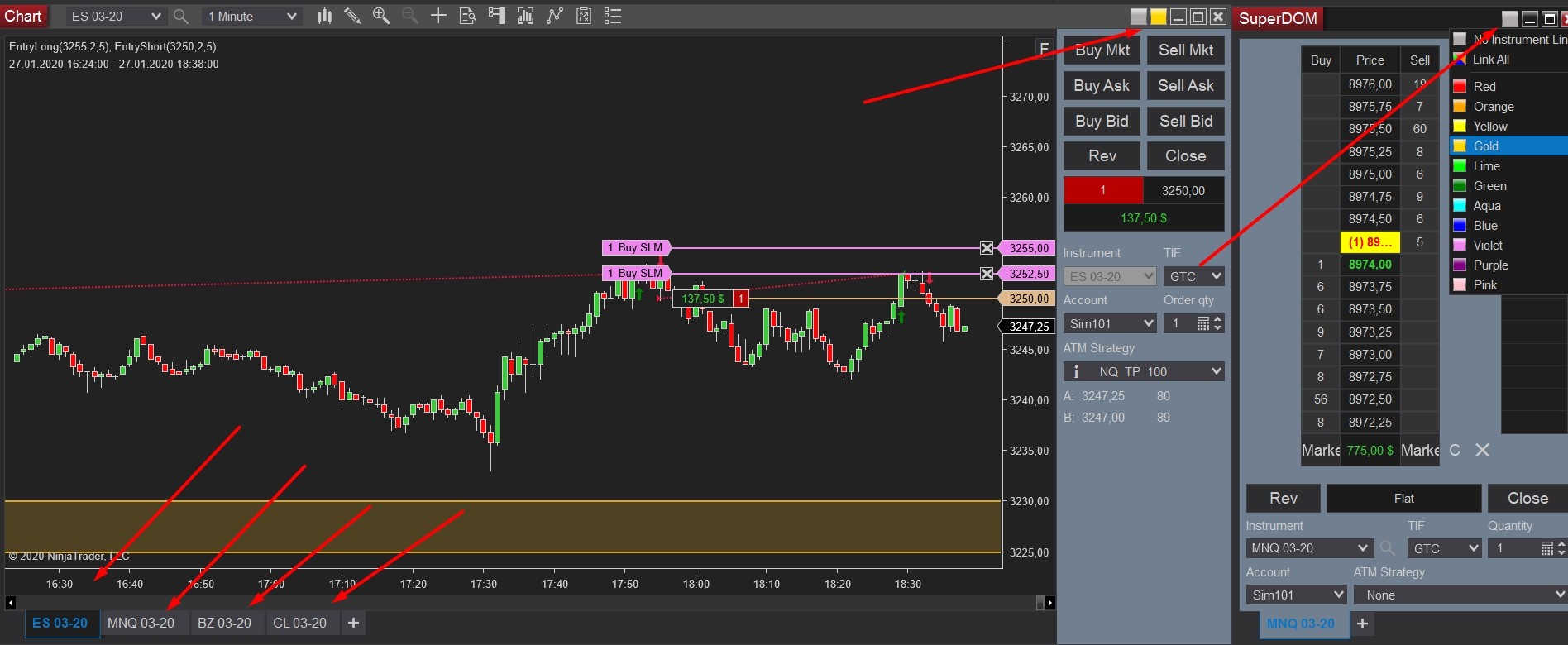This screenshot has height=645, width=1568.
Task: Increase Chart Trader Order qty with stepper
Action: coord(1217,319)
